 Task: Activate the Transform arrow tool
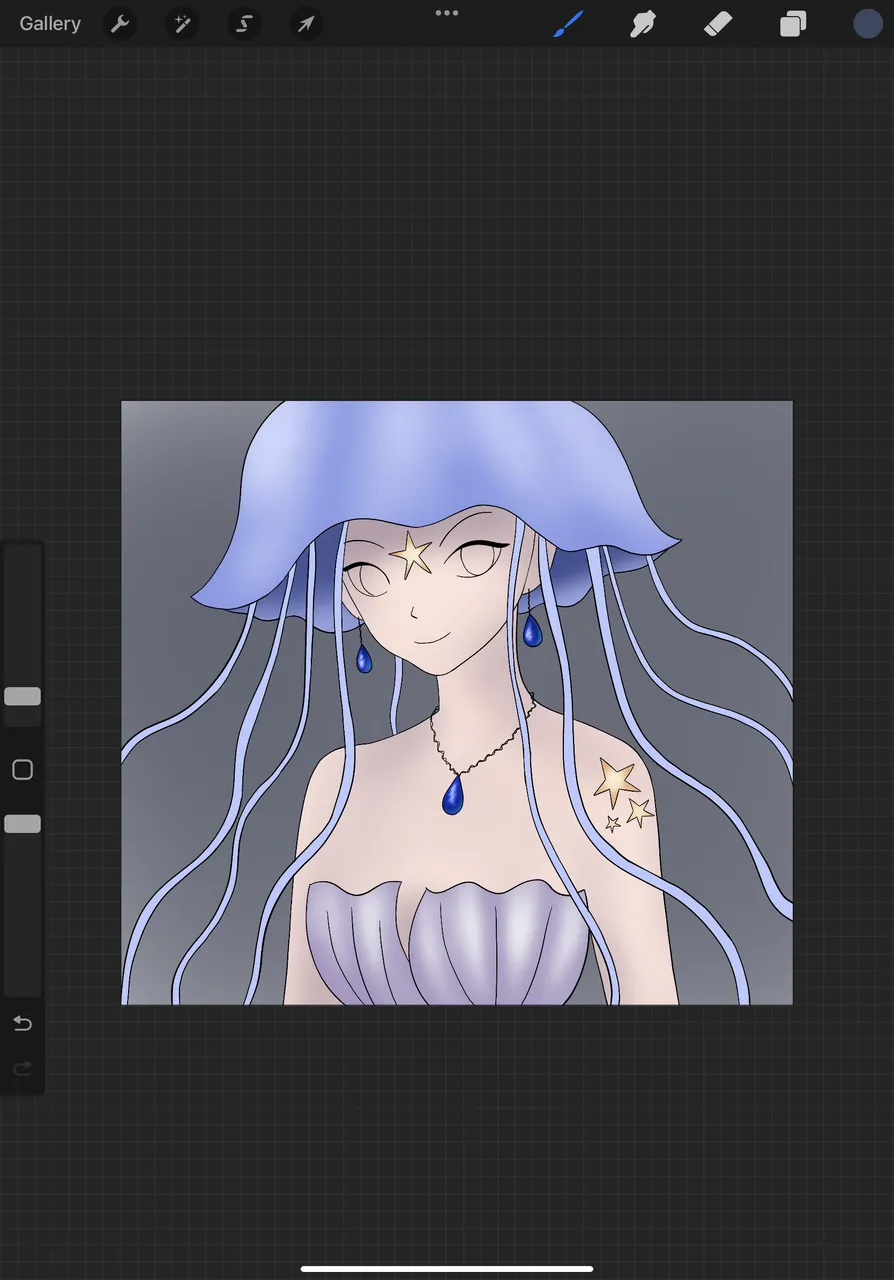point(306,24)
